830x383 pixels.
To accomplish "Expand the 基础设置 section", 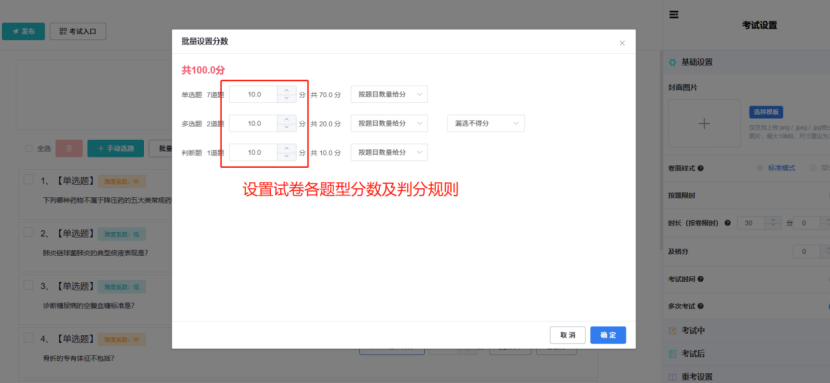I will [x=746, y=62].
